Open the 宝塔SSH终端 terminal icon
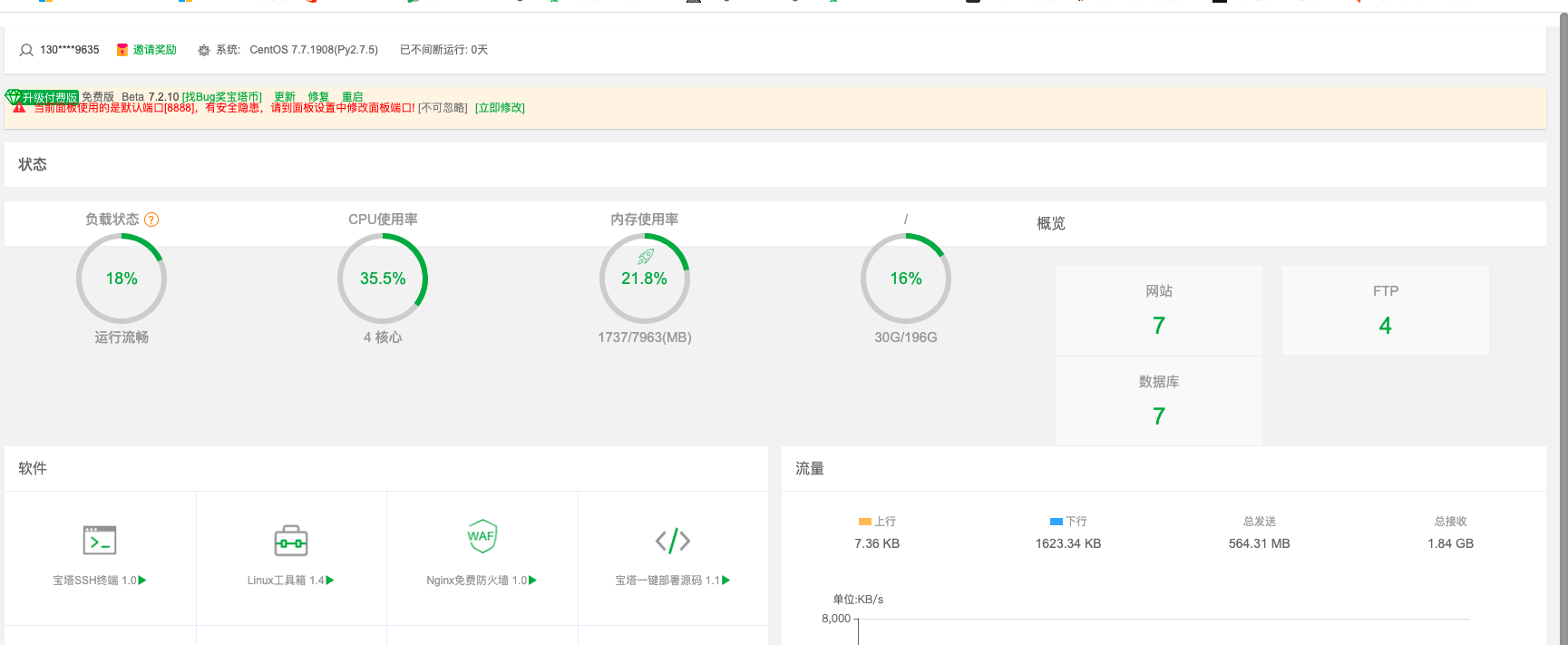Viewport: 1568px width, 645px height. [100, 540]
